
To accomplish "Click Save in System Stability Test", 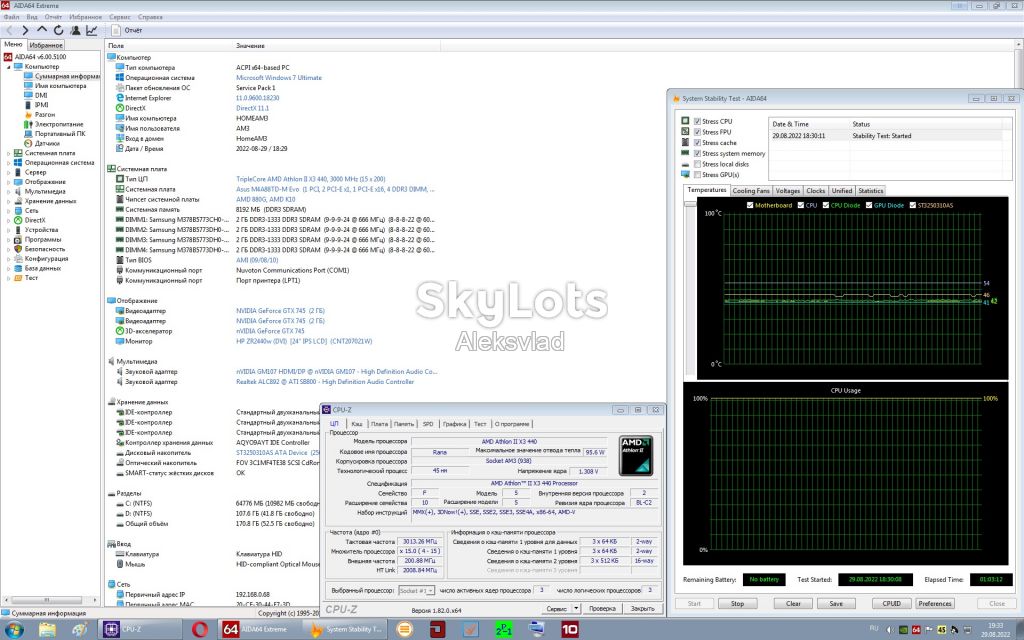I will [836, 603].
